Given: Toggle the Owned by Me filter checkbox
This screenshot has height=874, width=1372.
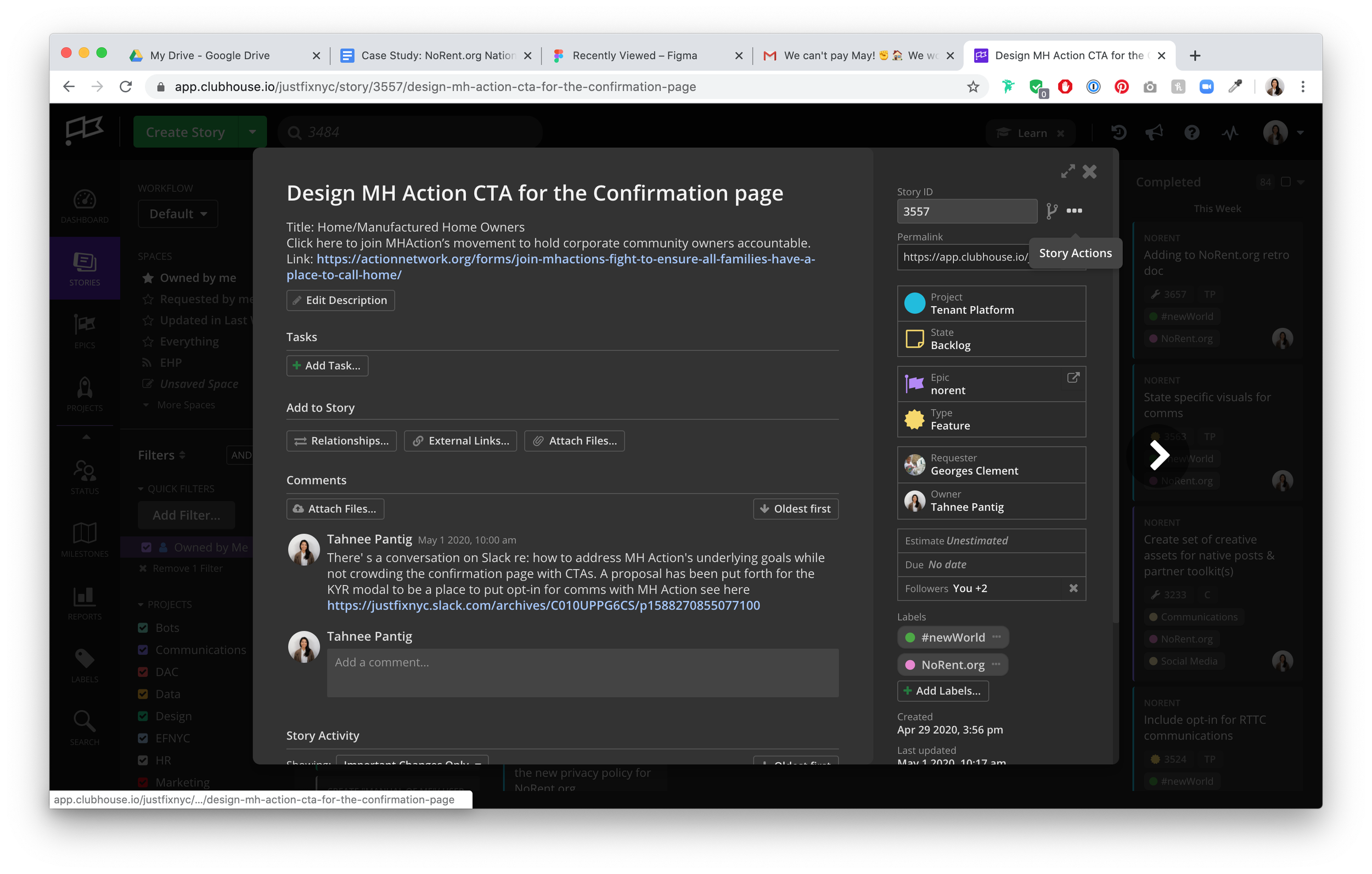Looking at the screenshot, I should pos(147,547).
